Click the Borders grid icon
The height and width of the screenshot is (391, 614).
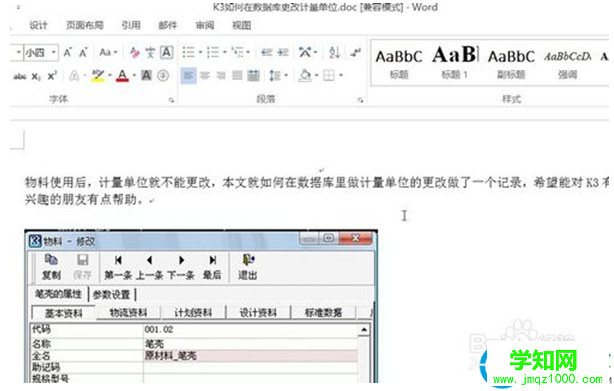tap(329, 75)
